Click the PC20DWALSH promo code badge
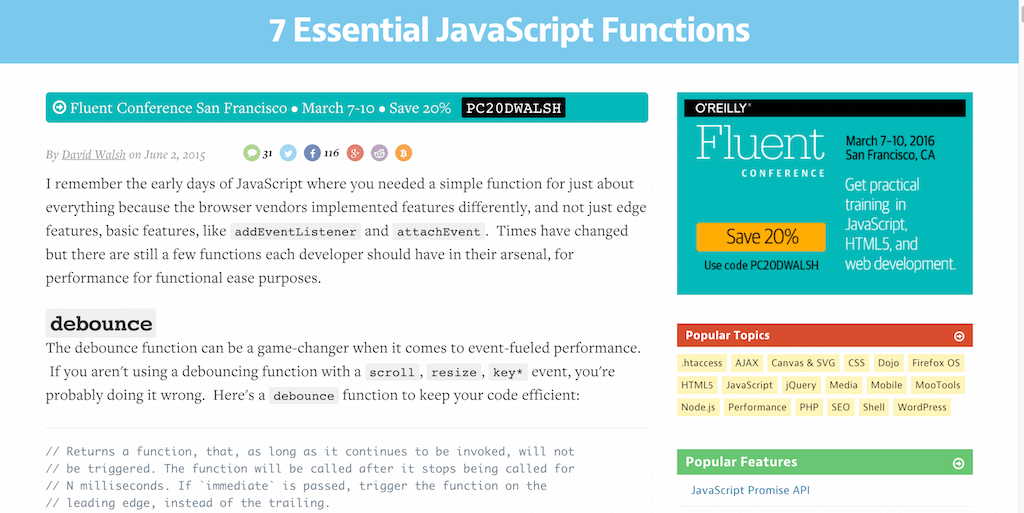The image size is (1024, 513). pos(513,108)
